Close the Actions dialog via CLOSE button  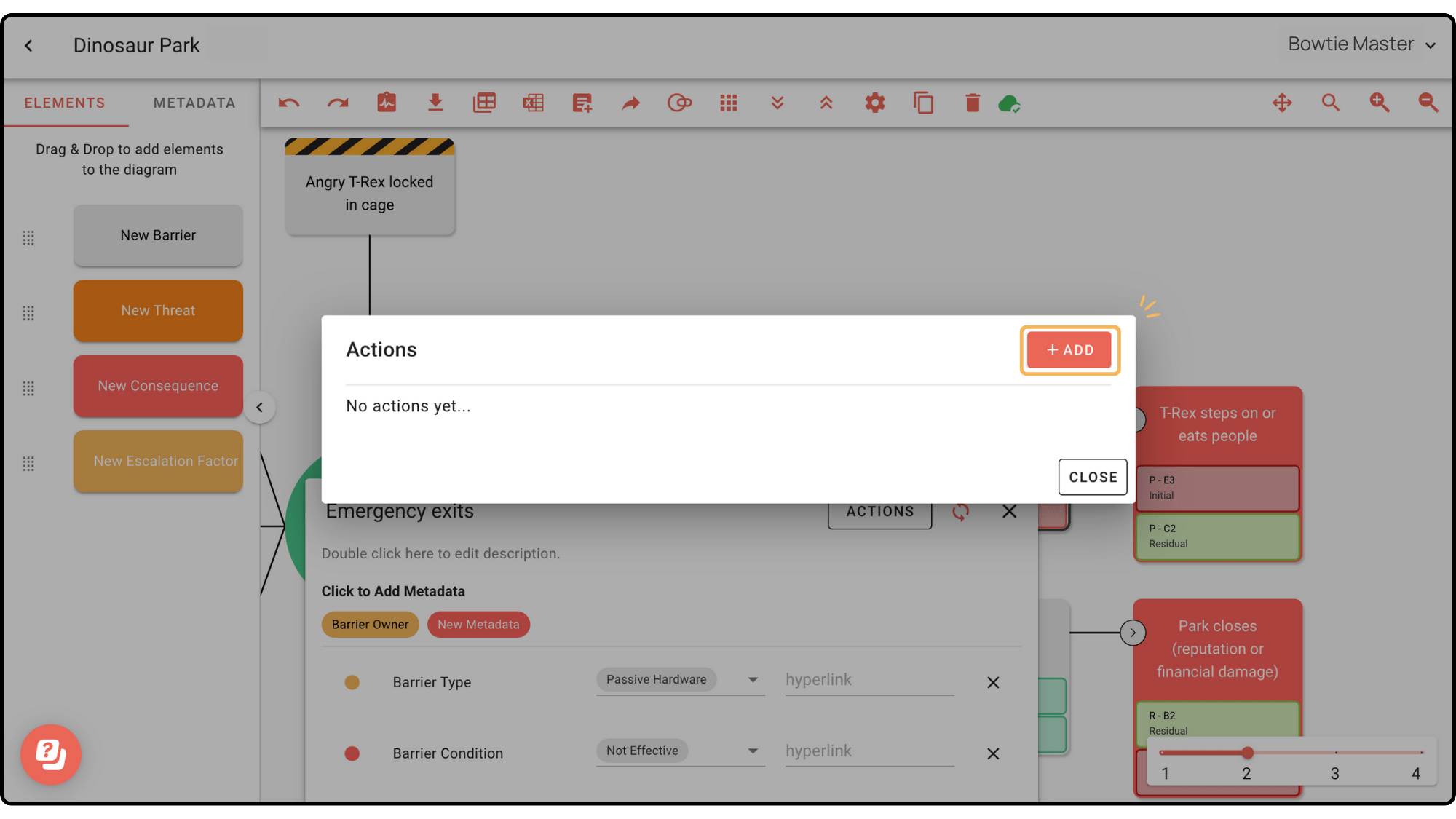point(1092,477)
